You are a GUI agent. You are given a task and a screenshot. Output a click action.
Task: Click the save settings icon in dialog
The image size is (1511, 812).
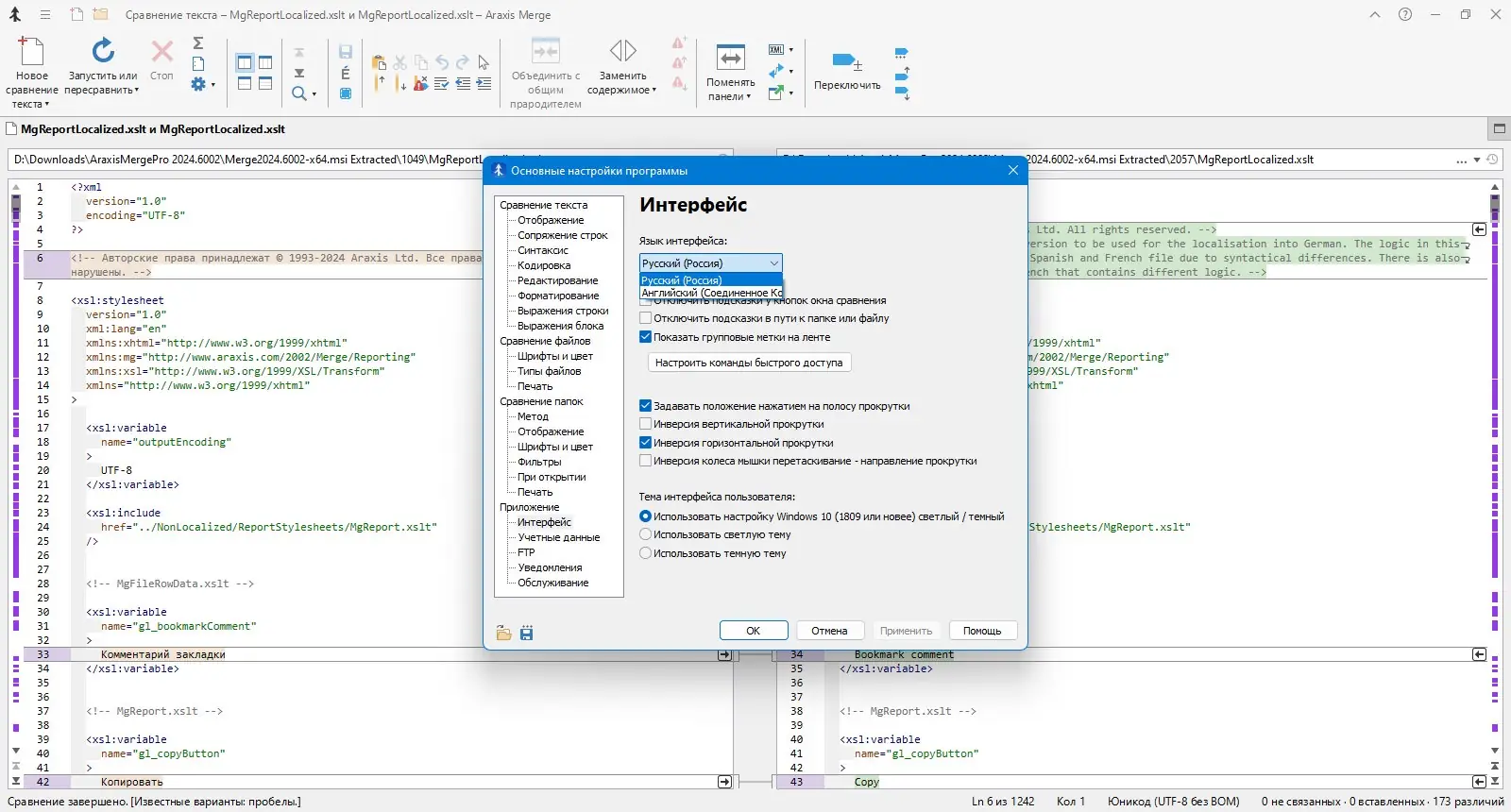click(x=527, y=634)
